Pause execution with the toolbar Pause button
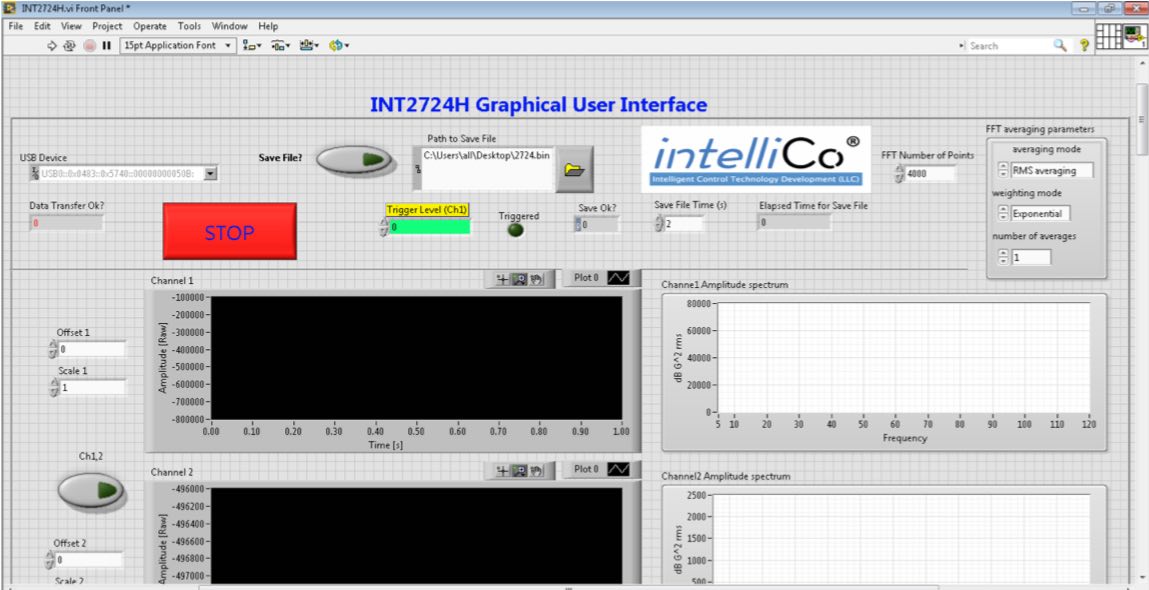 [x=106, y=46]
